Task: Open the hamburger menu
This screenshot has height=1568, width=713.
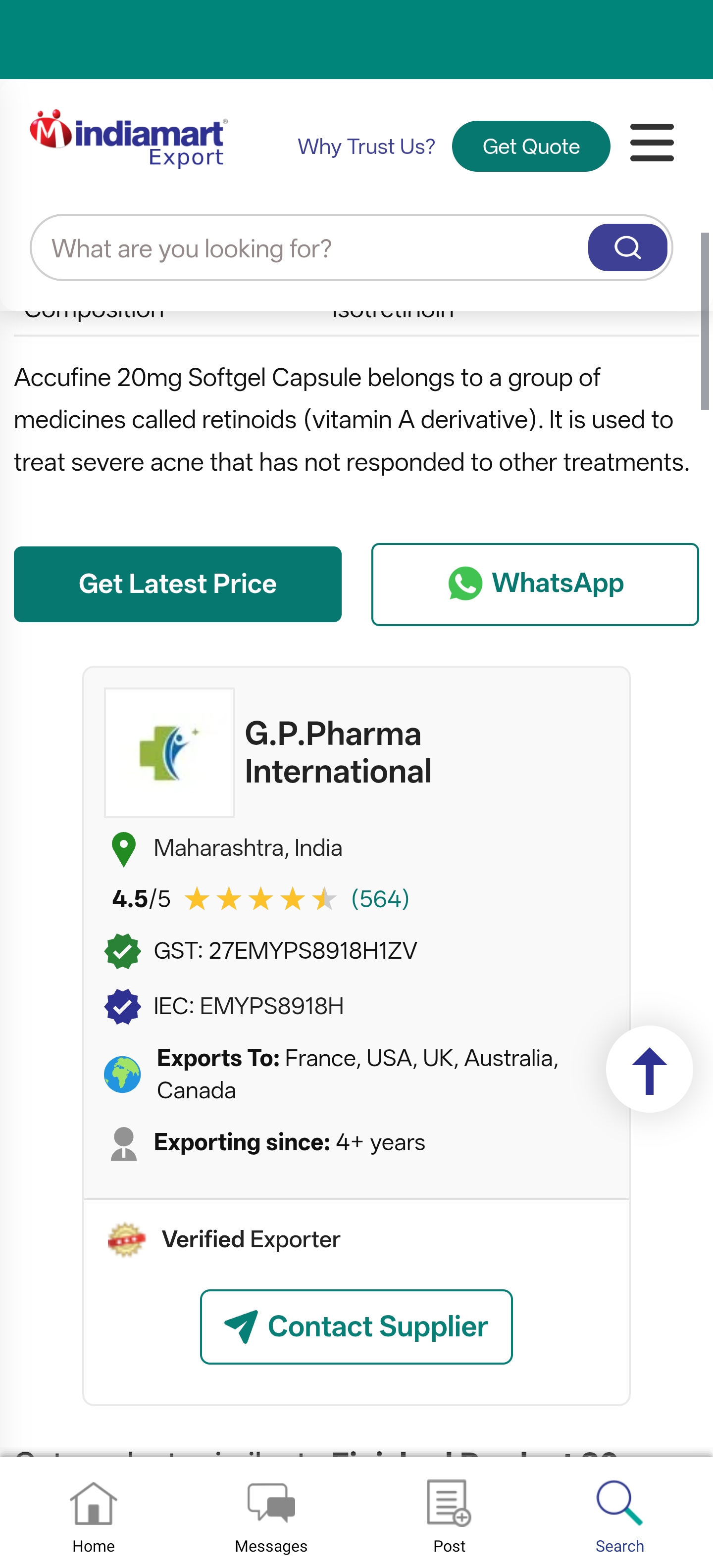Action: click(652, 143)
